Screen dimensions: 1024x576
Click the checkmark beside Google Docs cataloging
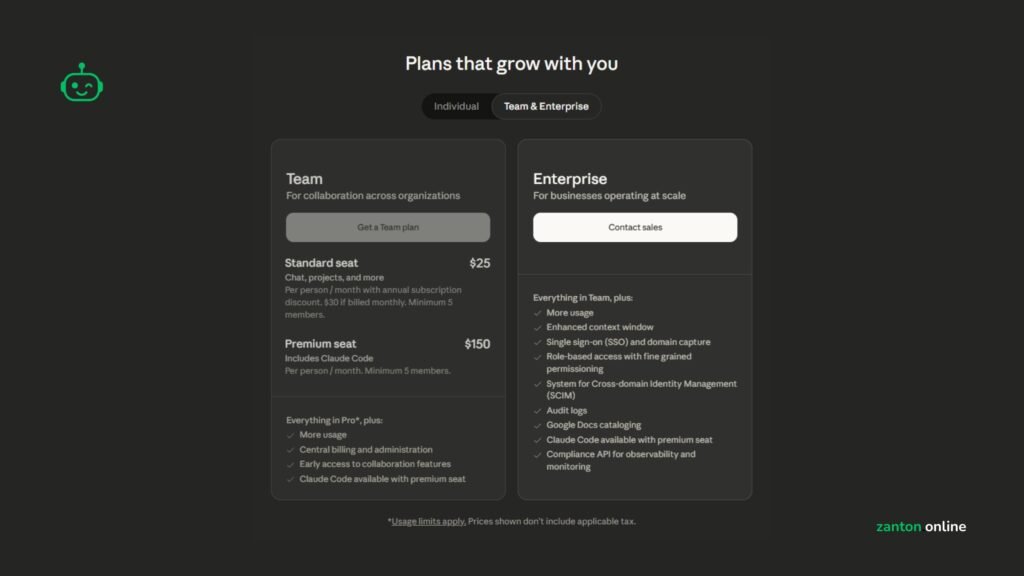click(x=537, y=425)
